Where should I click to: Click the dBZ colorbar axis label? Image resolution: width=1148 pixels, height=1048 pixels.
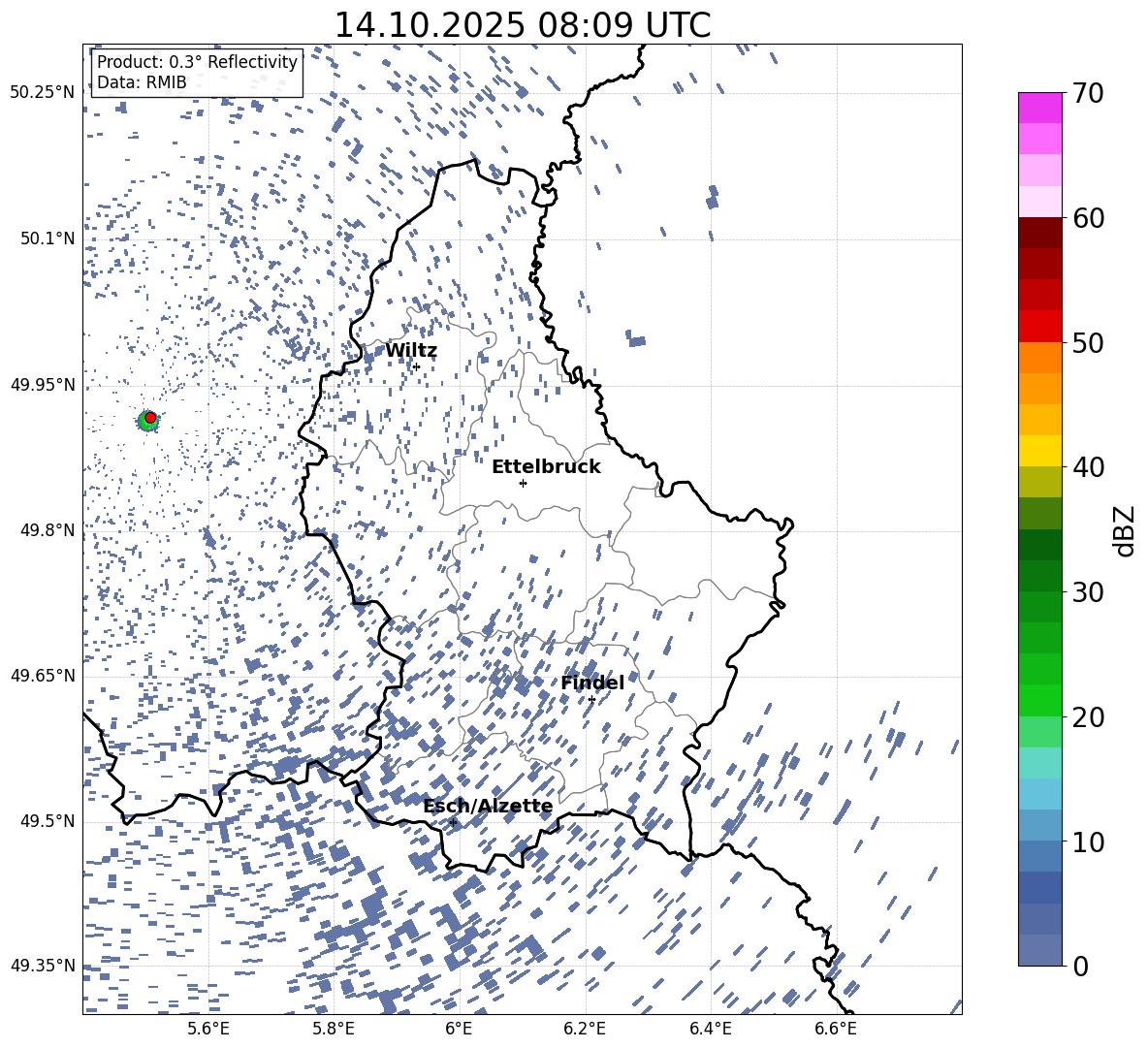(1124, 530)
